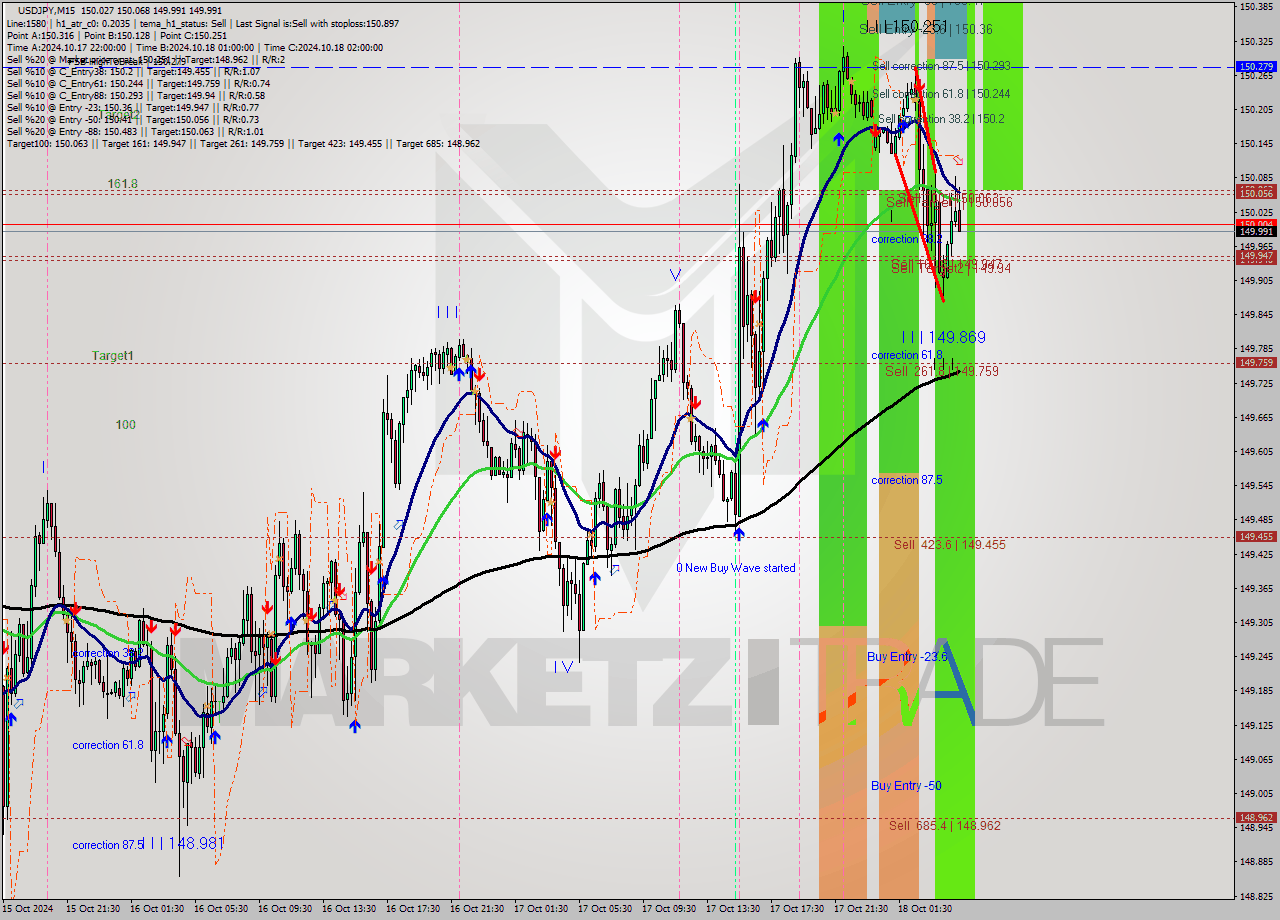Click the 'Sell correction 87.5 | 150.293' label

click(x=940, y=66)
